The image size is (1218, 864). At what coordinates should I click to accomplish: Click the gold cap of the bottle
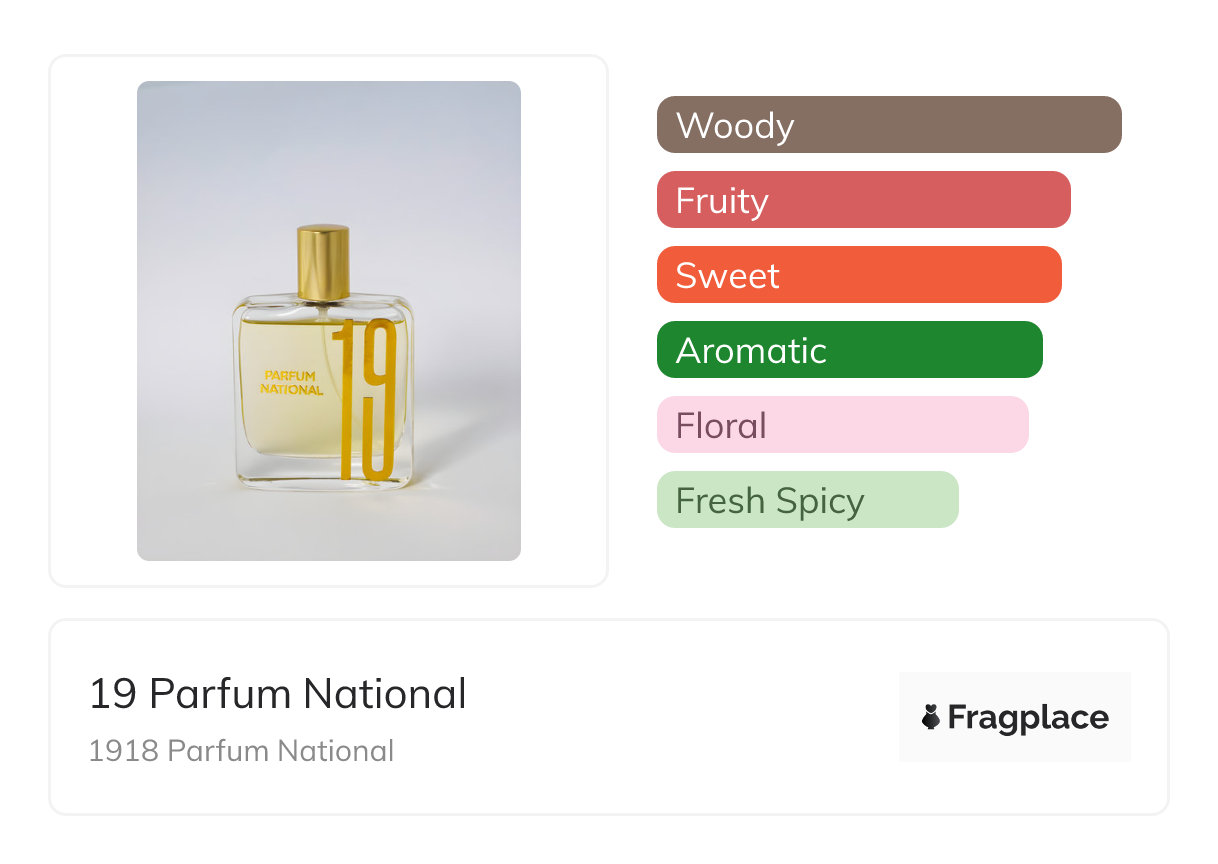[323, 262]
